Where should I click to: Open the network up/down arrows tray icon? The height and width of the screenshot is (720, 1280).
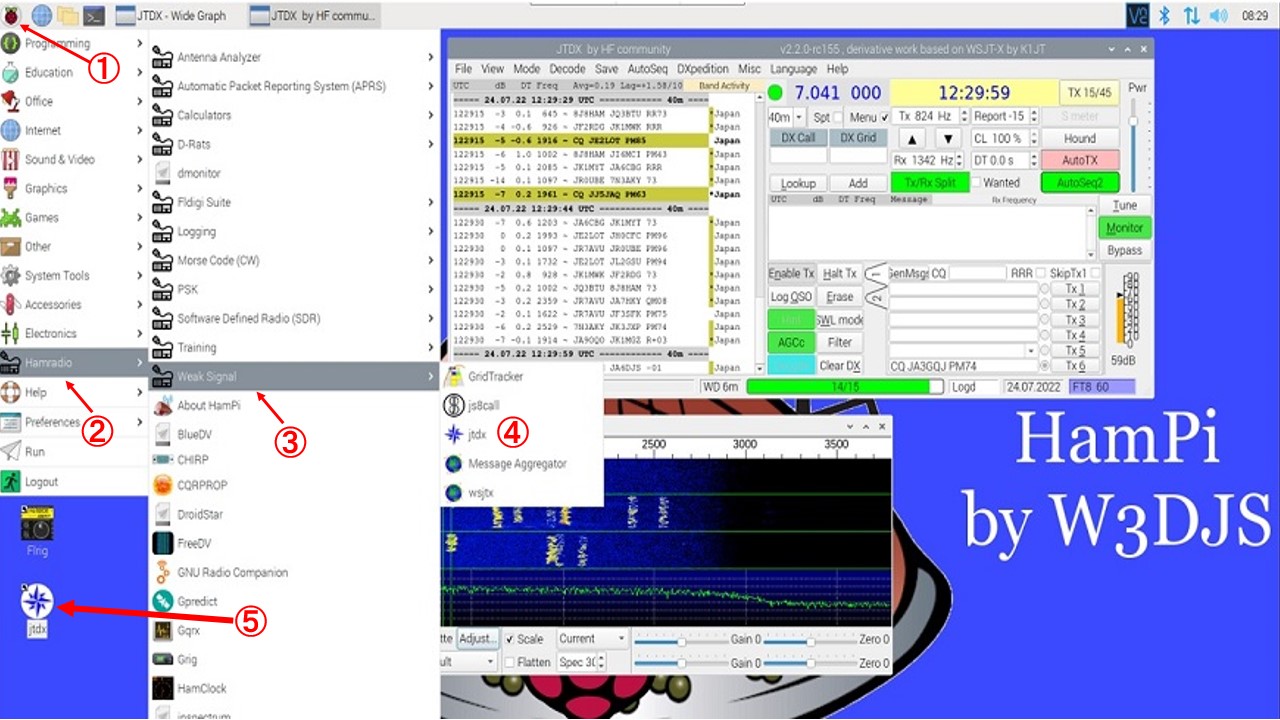tap(1191, 15)
